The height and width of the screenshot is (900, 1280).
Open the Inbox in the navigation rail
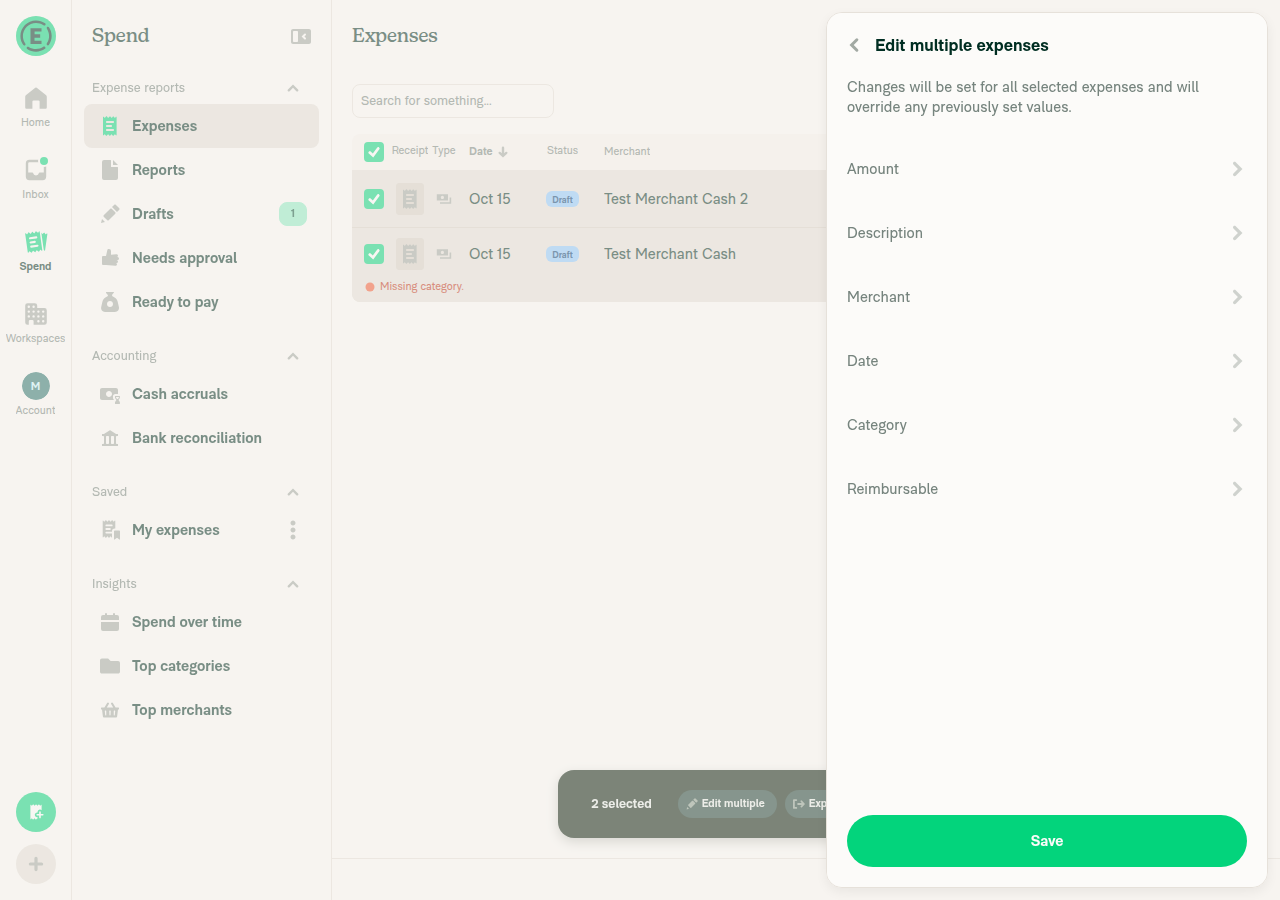coord(35,180)
